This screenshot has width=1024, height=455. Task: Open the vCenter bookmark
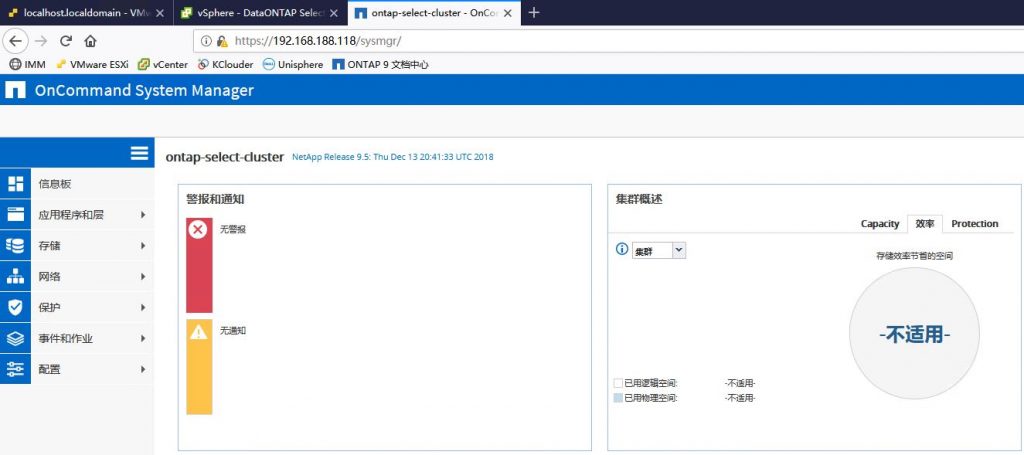tap(163, 65)
